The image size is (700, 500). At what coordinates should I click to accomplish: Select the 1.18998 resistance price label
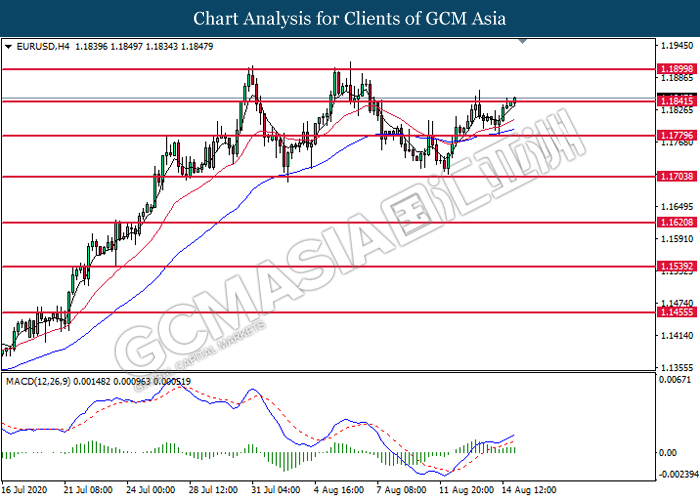[677, 69]
